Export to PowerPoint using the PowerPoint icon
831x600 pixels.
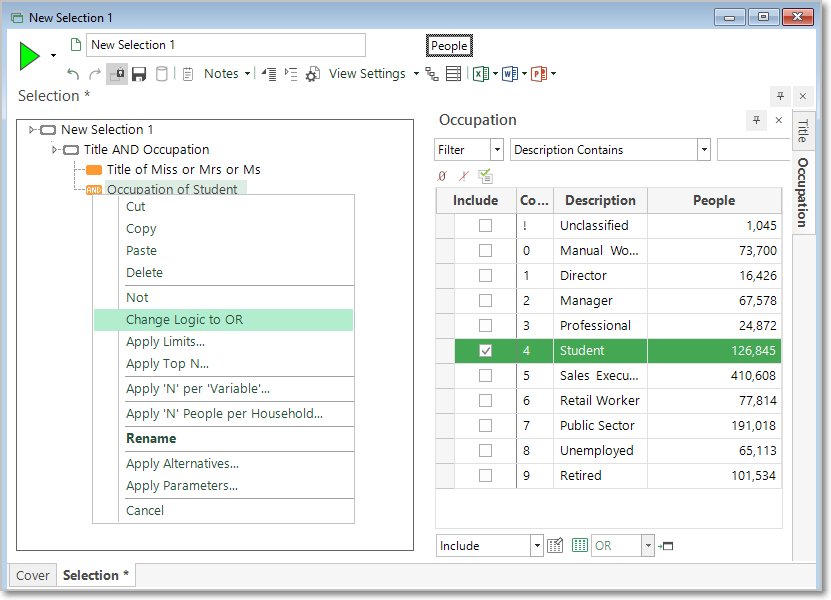(x=538, y=74)
